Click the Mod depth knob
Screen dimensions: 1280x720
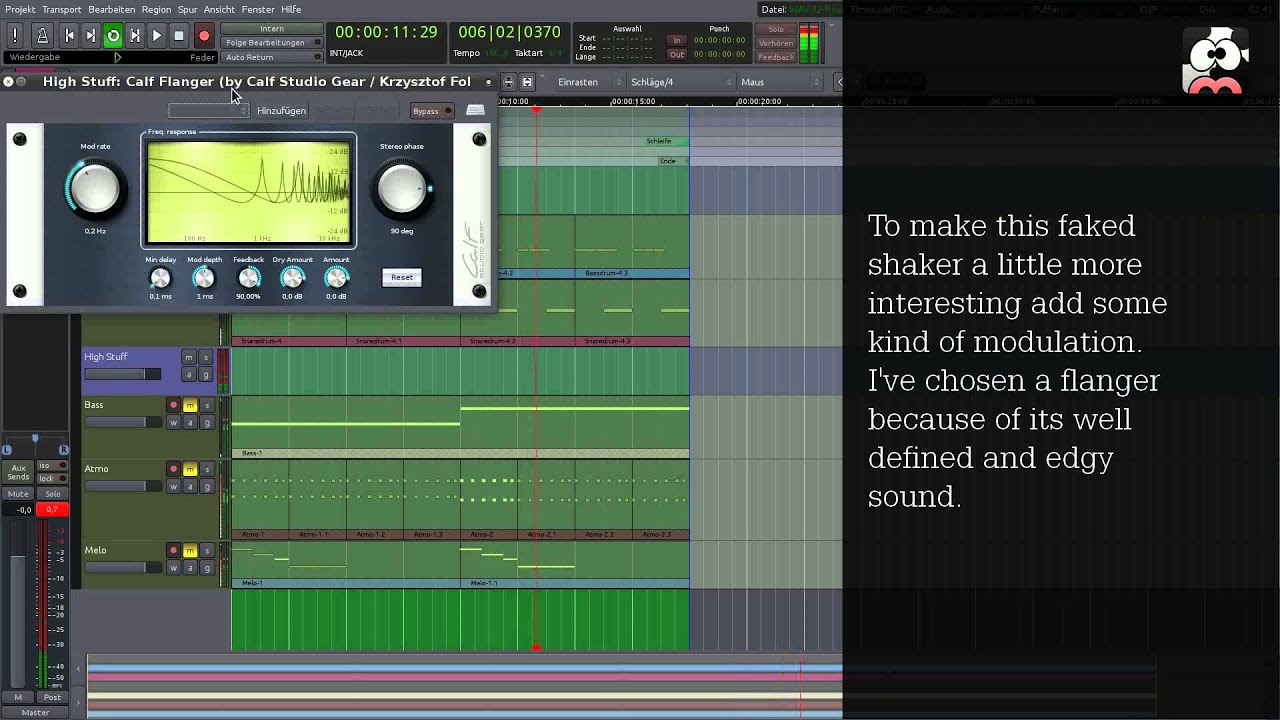click(x=204, y=279)
